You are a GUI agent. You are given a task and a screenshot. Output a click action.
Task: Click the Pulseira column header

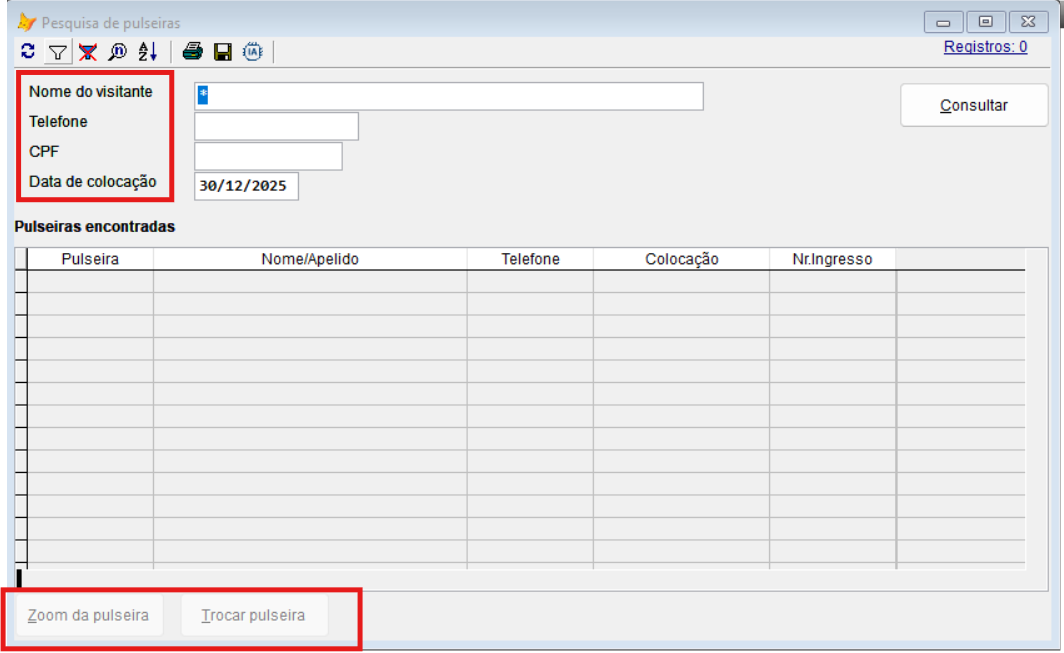[90, 259]
